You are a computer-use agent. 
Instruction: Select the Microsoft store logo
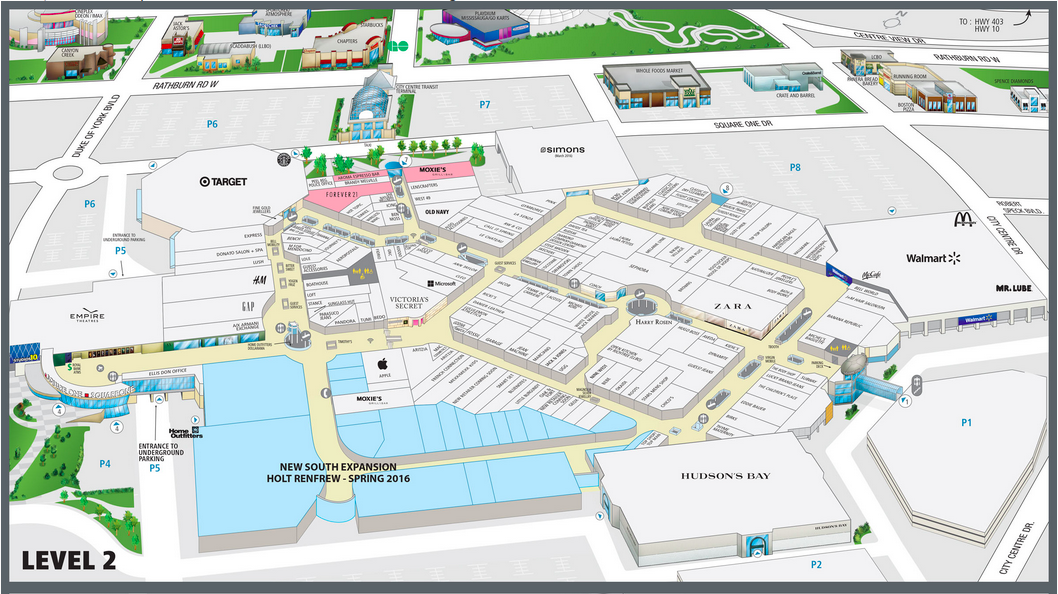(441, 284)
